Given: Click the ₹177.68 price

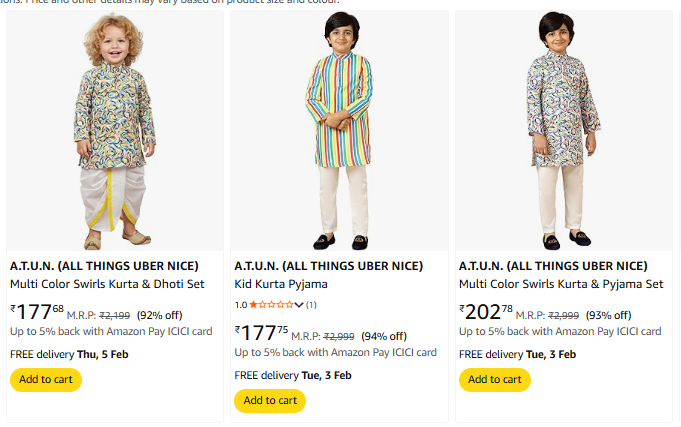Looking at the screenshot, I should (x=37, y=311).
